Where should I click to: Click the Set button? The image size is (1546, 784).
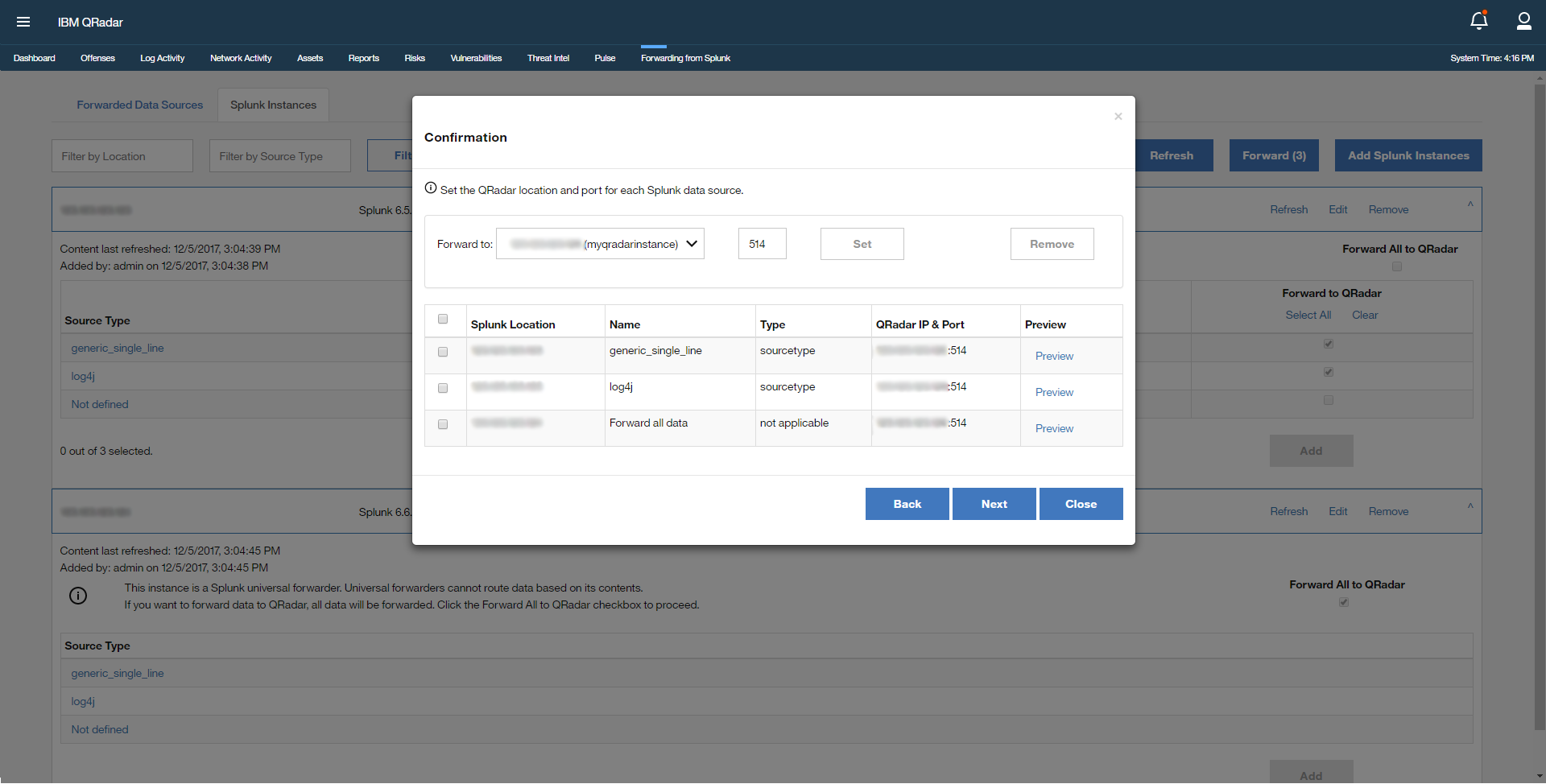point(862,244)
